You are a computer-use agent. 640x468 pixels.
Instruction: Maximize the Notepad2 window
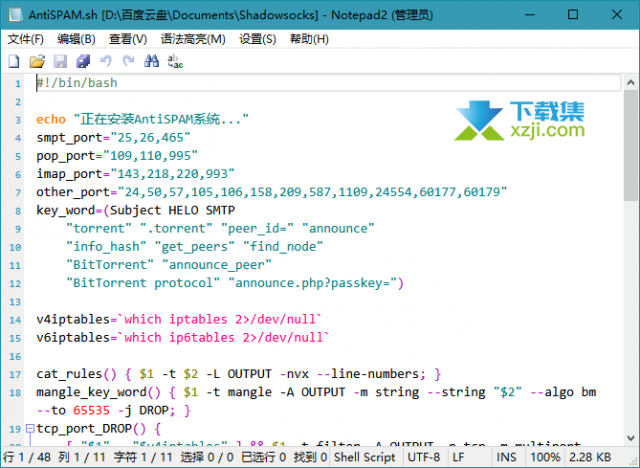(573, 15)
